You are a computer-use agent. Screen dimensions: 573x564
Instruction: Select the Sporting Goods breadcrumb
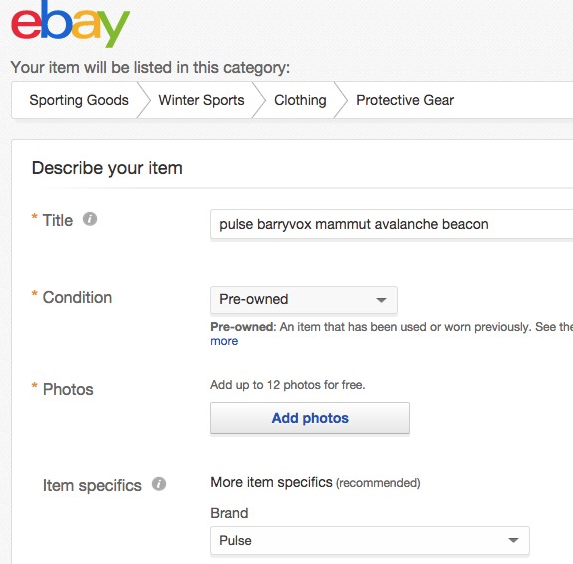click(x=79, y=100)
